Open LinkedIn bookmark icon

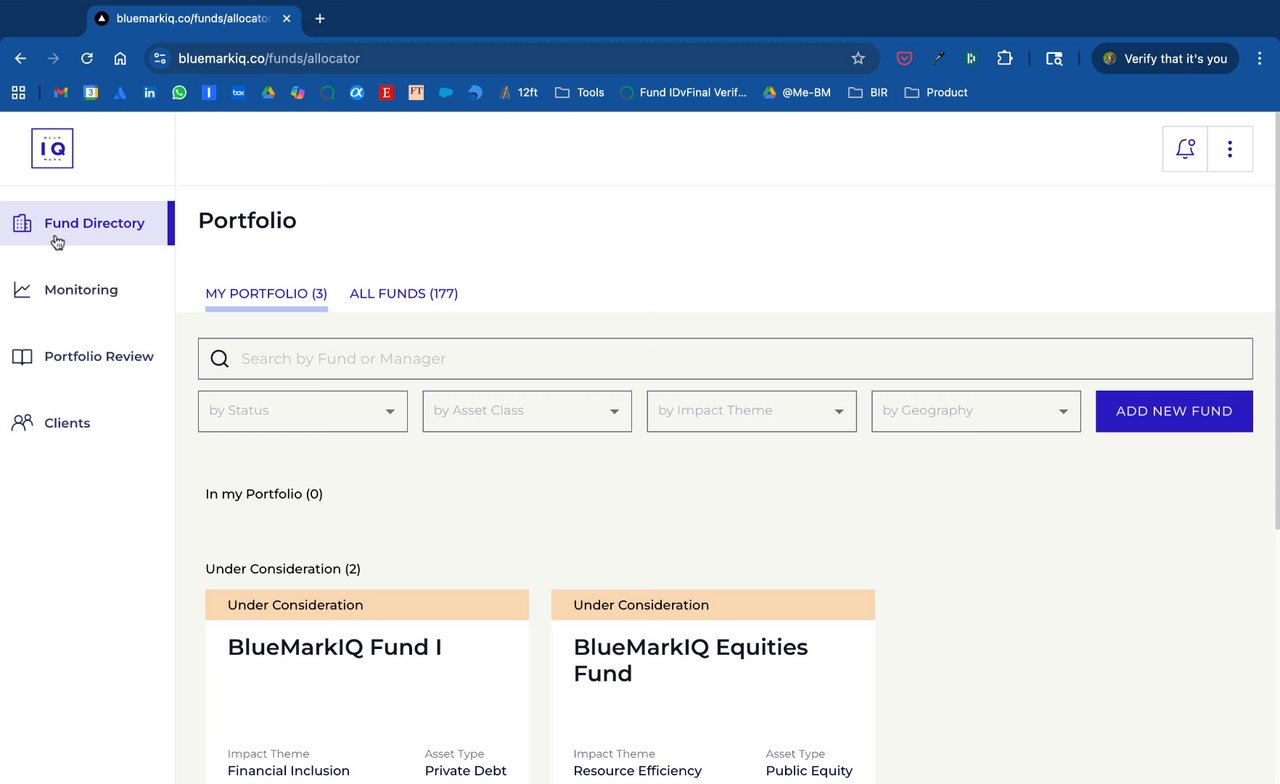click(x=150, y=92)
